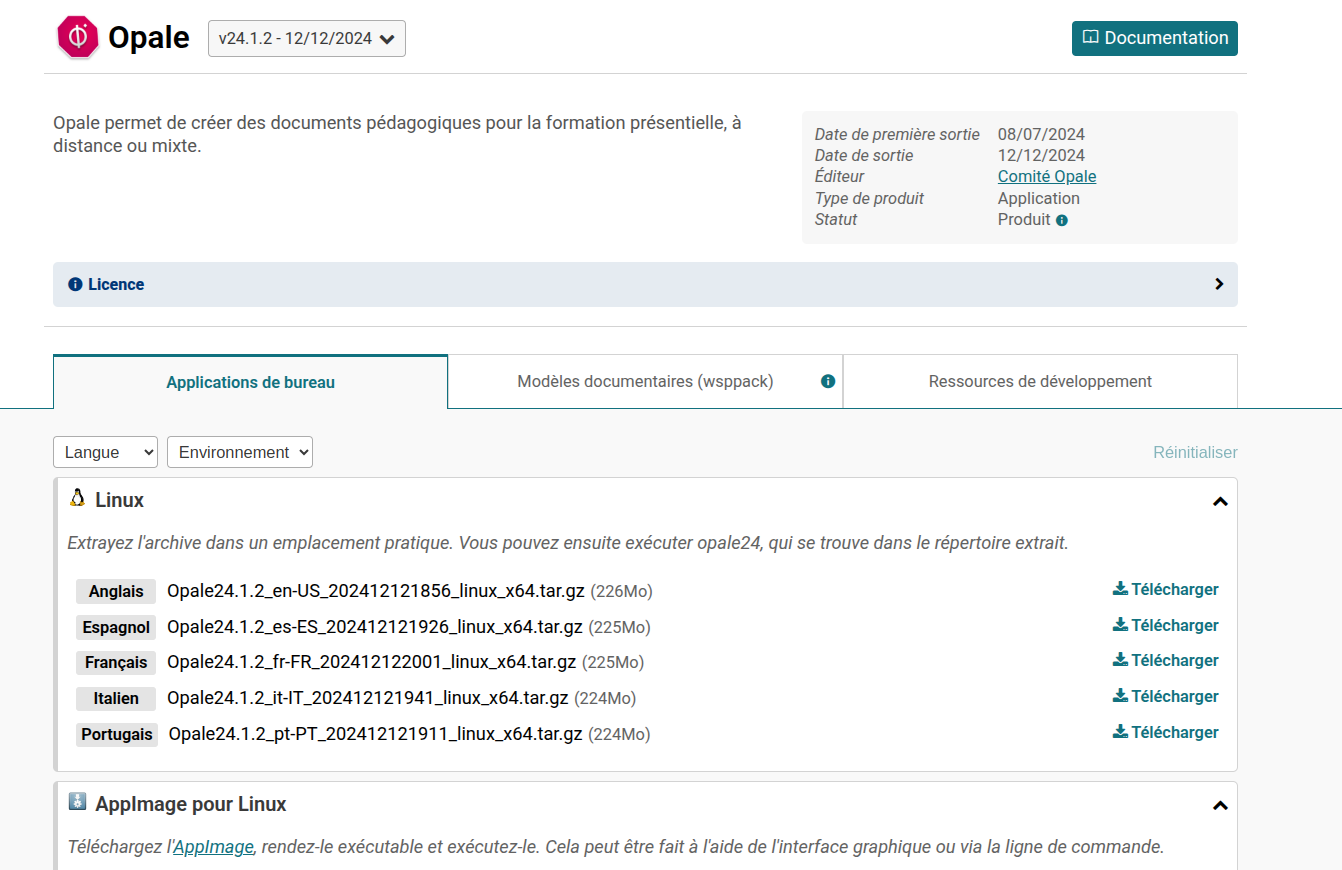
Task: Open the Documentation button
Action: click(x=1155, y=38)
